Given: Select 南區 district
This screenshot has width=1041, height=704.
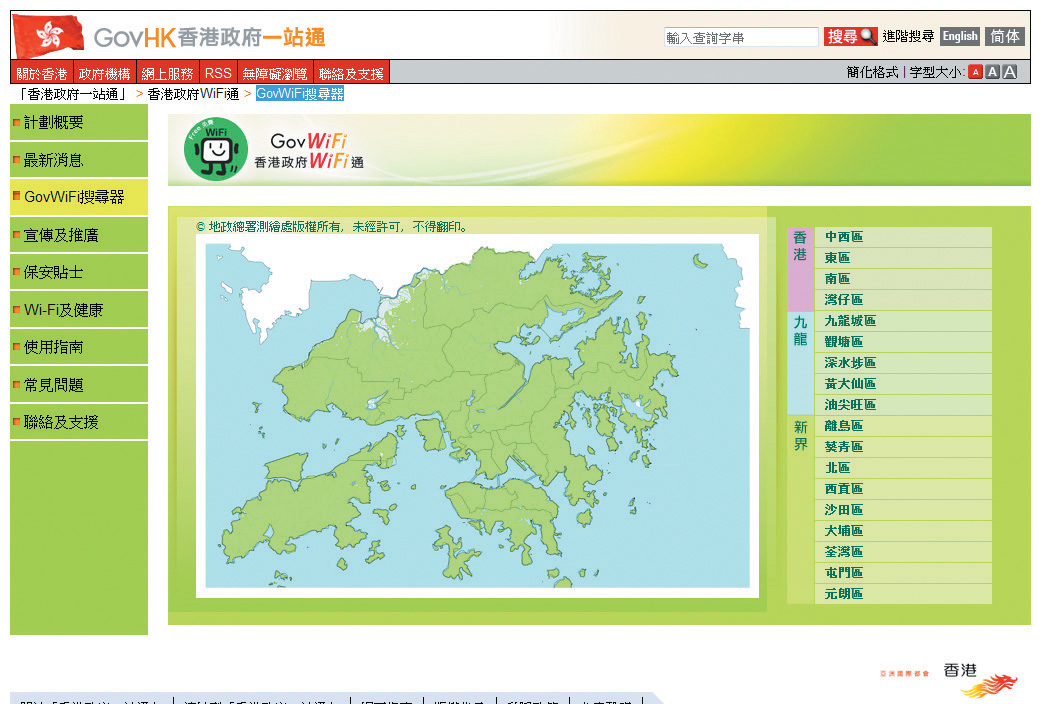Looking at the screenshot, I should (x=903, y=279).
